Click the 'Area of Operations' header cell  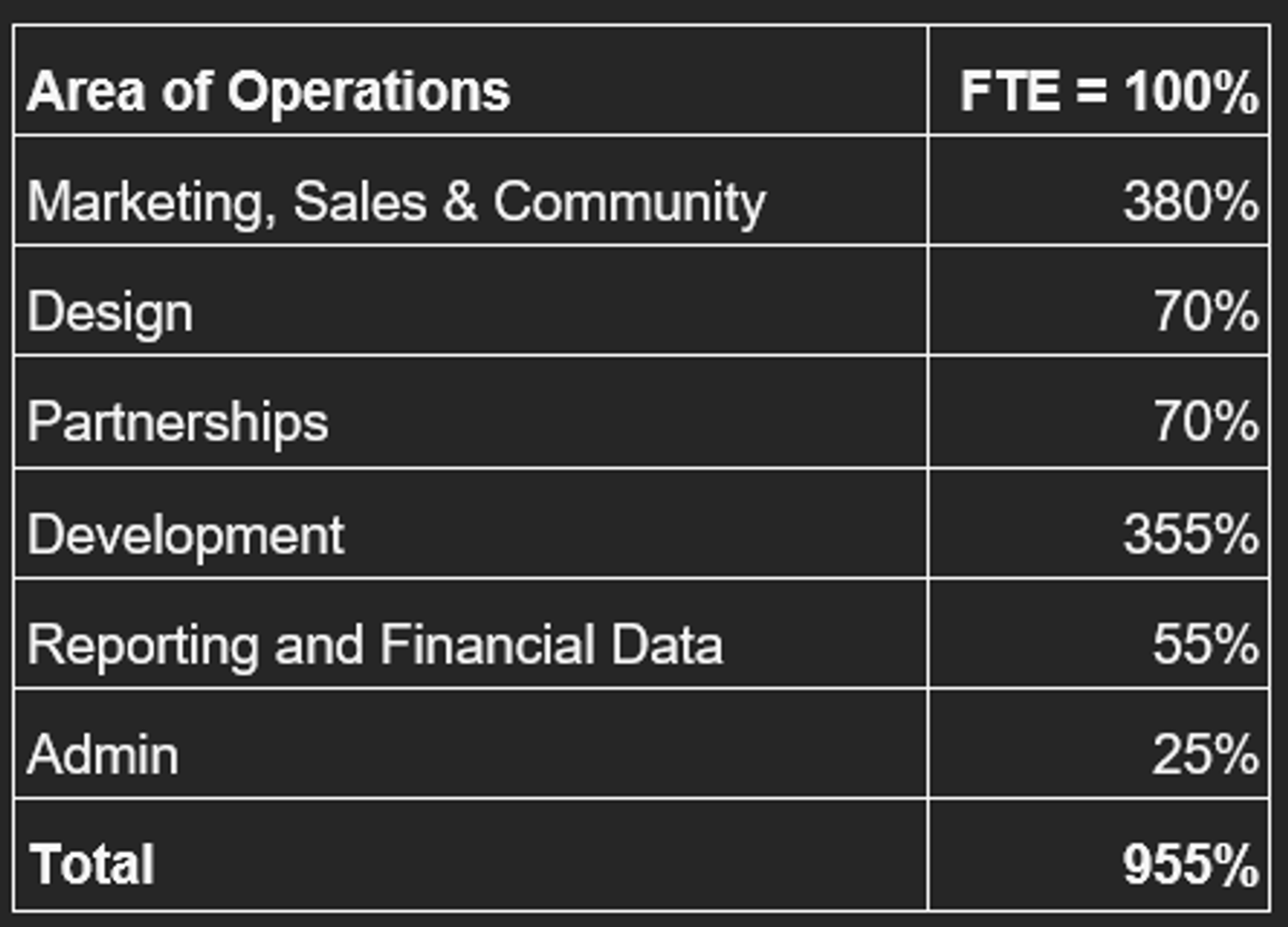(268, 91)
